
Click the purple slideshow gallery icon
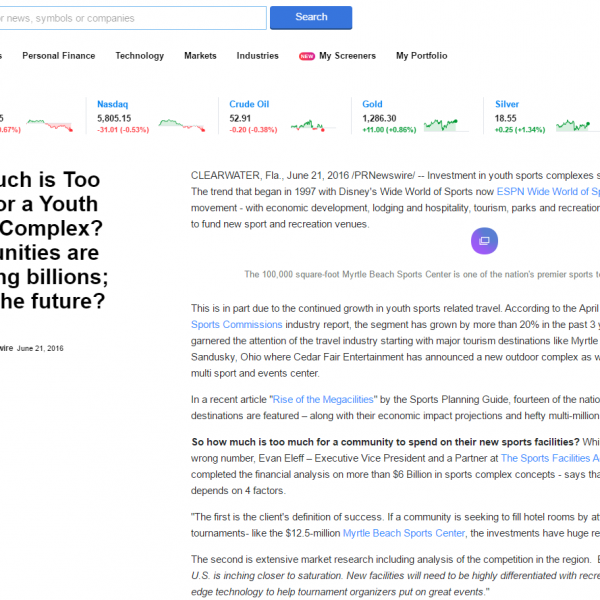coord(484,241)
